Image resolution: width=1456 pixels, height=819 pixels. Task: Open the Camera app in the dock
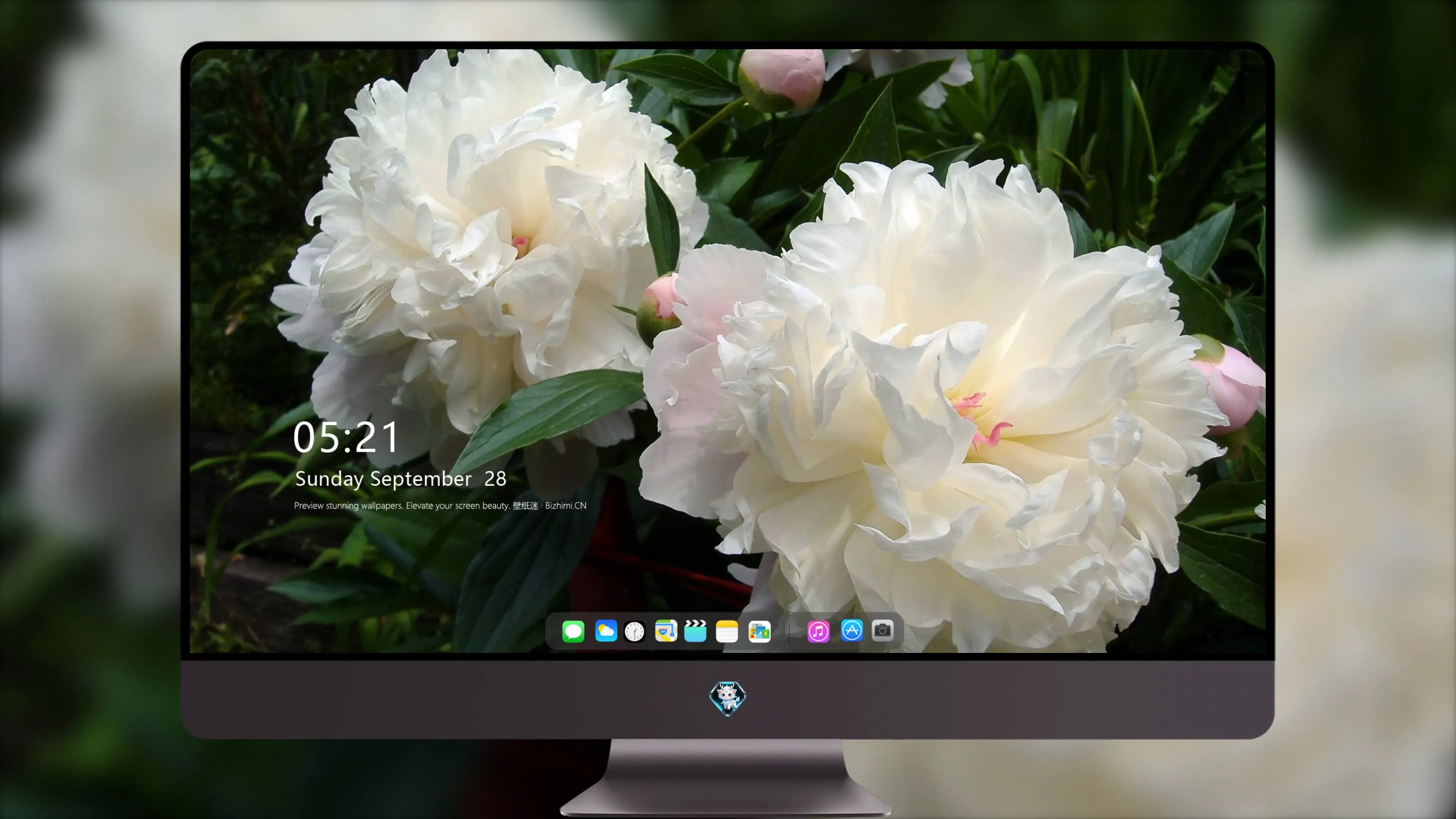click(882, 630)
